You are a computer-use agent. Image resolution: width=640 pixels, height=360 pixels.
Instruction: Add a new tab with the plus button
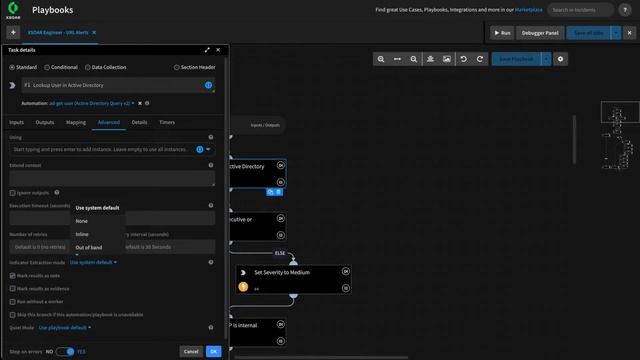(13, 32)
